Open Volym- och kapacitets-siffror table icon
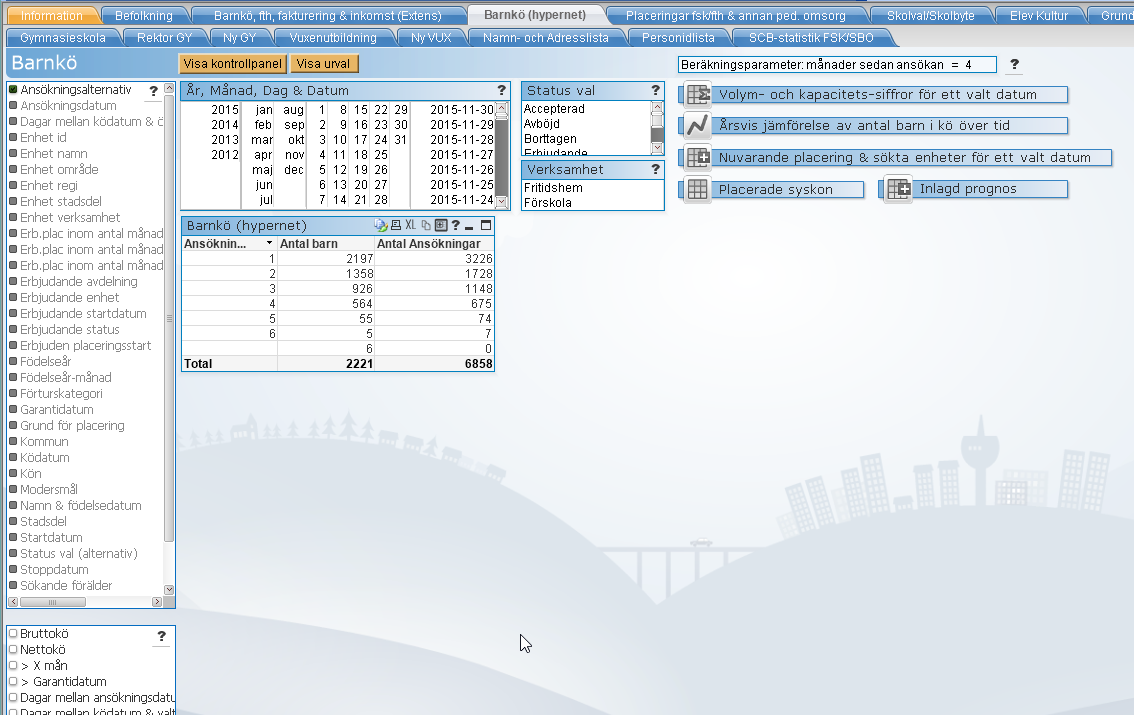 click(698, 94)
